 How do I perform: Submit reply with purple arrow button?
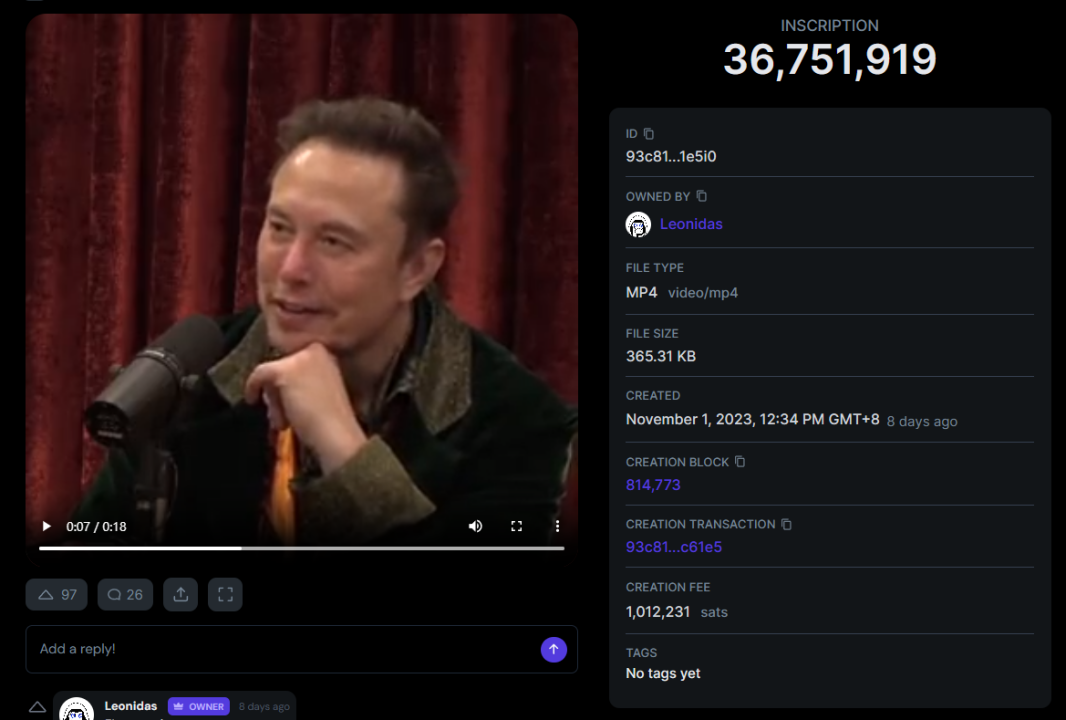point(554,649)
